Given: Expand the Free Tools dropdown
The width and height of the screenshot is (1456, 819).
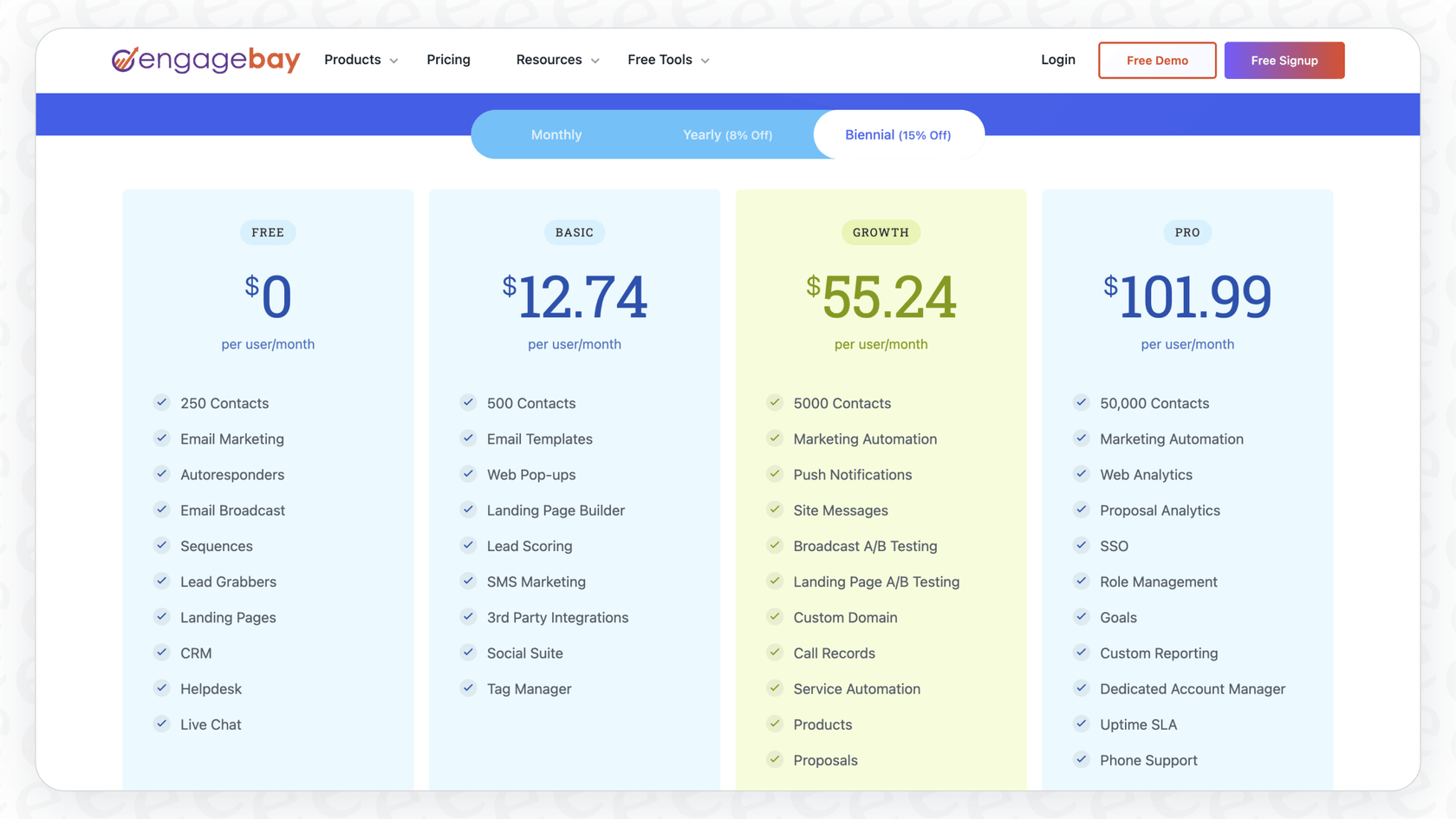Looking at the screenshot, I should coord(667,60).
